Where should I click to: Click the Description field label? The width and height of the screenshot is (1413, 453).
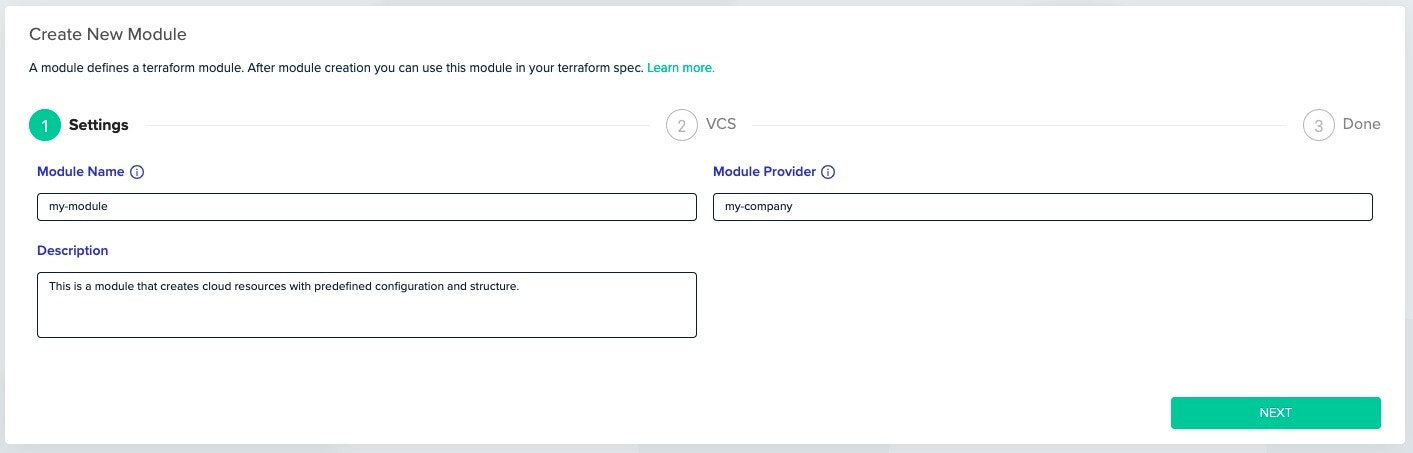(x=72, y=251)
